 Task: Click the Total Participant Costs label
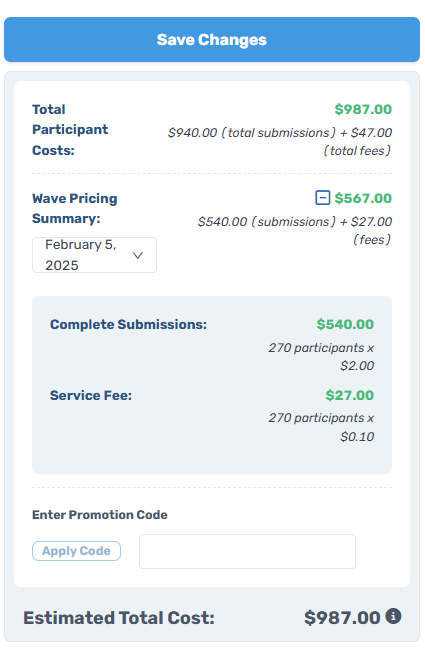tap(70, 130)
